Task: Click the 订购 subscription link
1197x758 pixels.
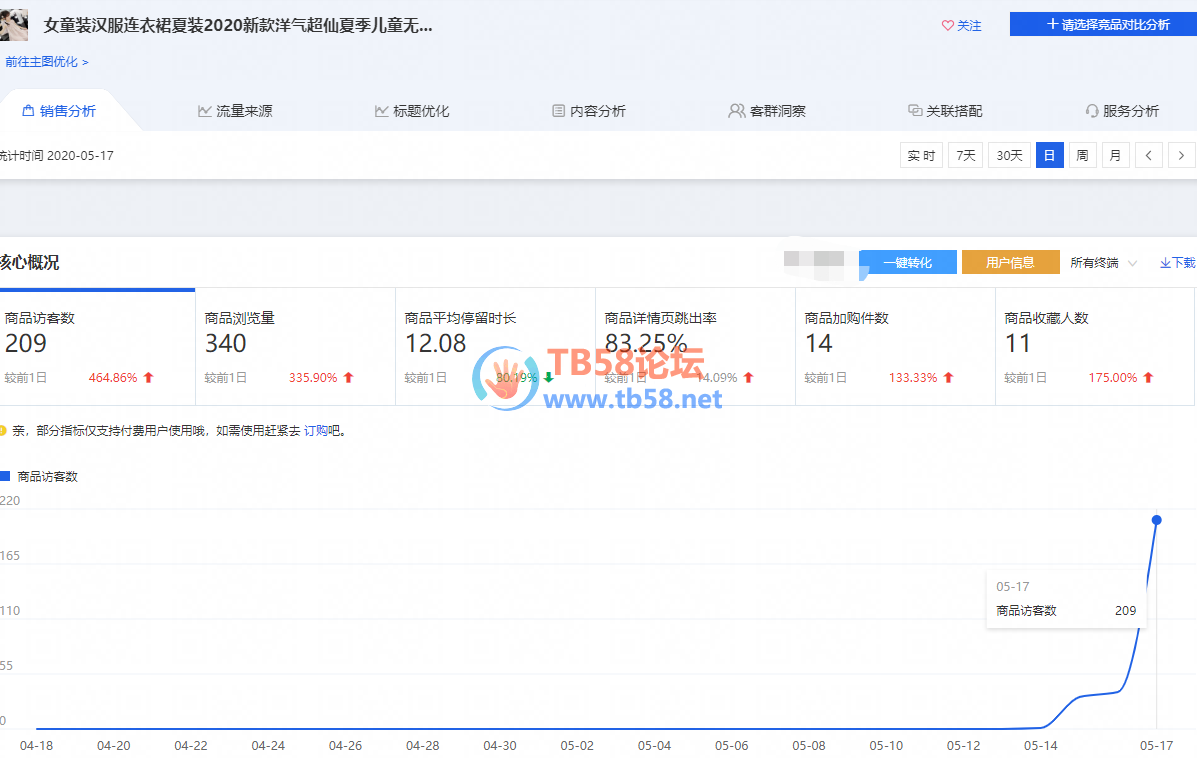Action: click(316, 431)
